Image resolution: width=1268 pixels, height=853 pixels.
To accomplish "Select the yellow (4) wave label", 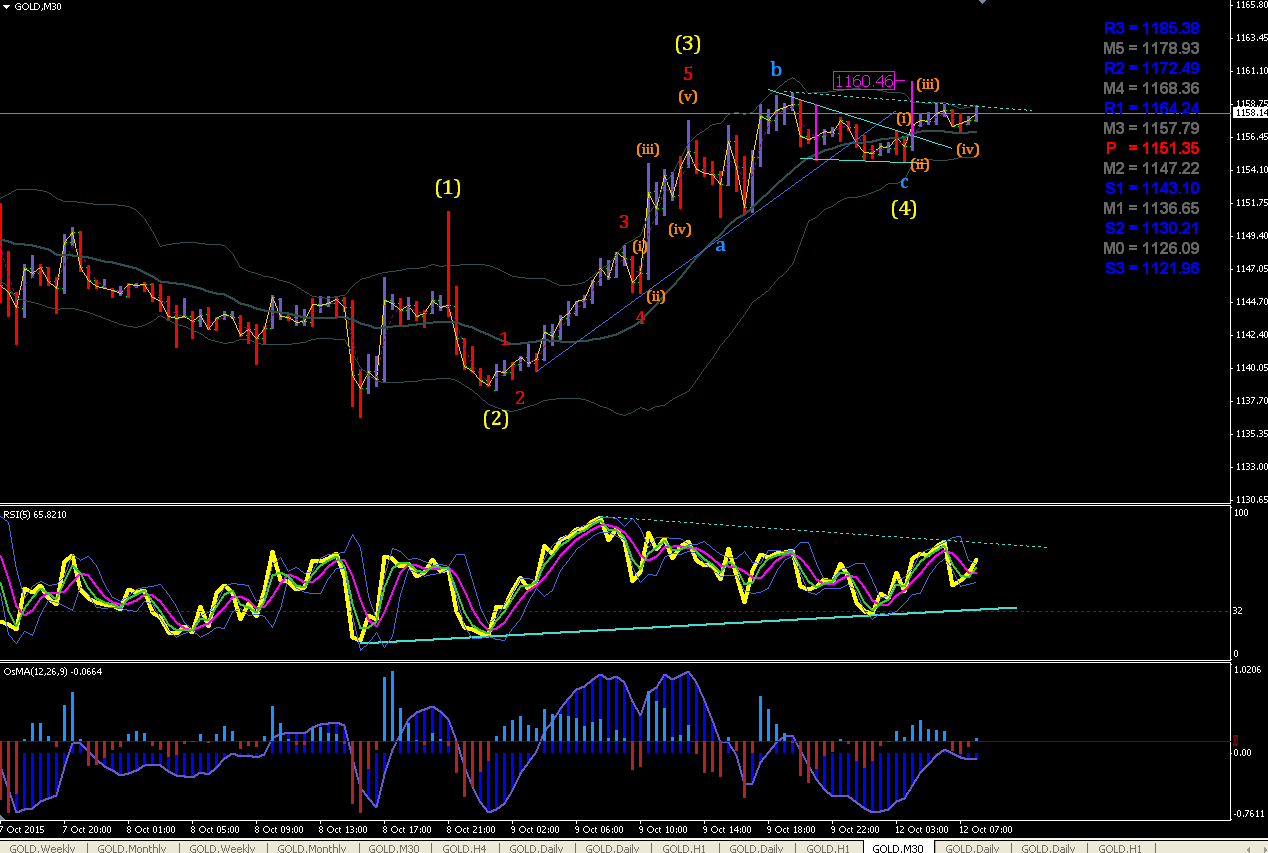I will [904, 209].
